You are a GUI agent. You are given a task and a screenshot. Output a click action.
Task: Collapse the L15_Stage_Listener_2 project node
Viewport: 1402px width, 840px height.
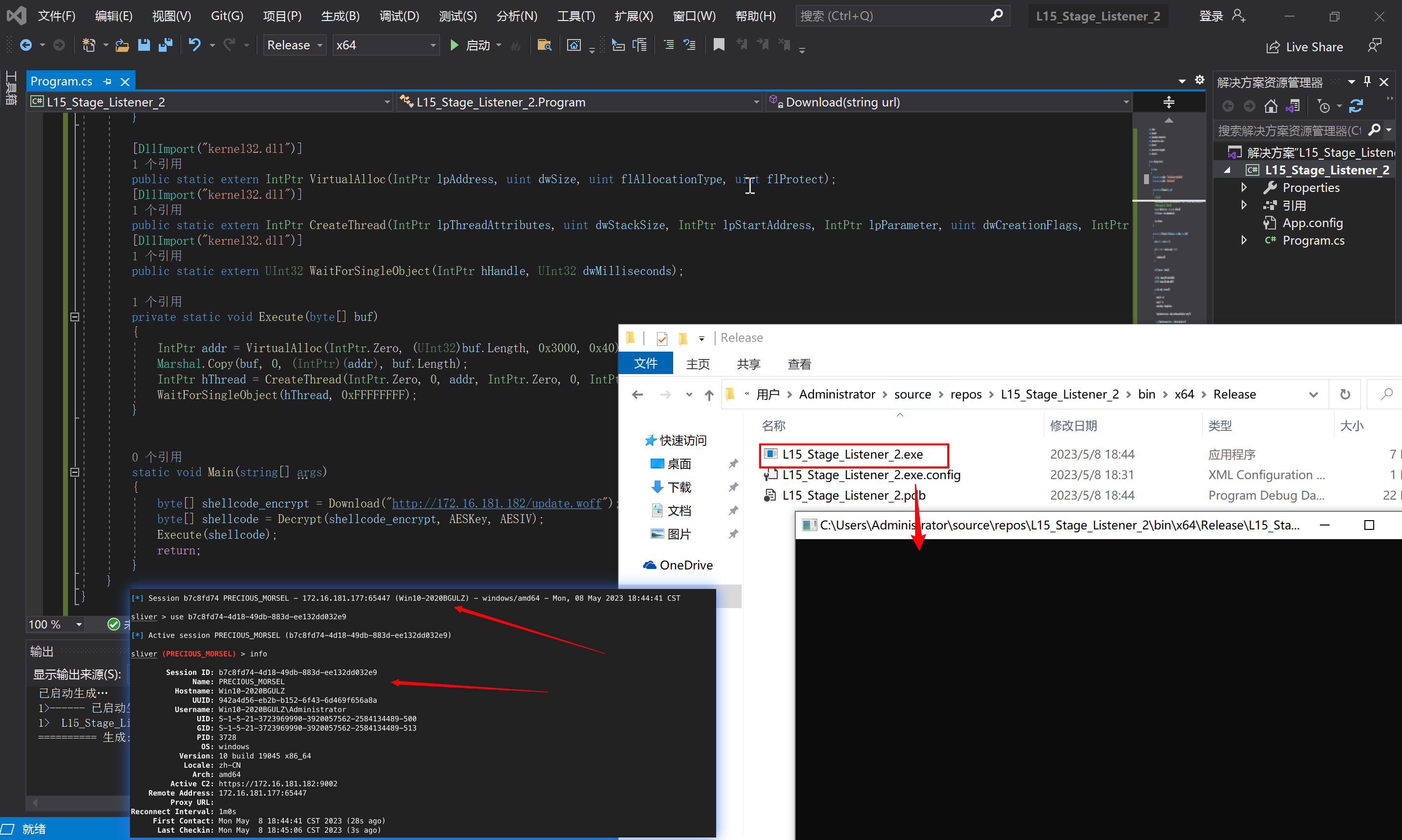[x=1227, y=170]
